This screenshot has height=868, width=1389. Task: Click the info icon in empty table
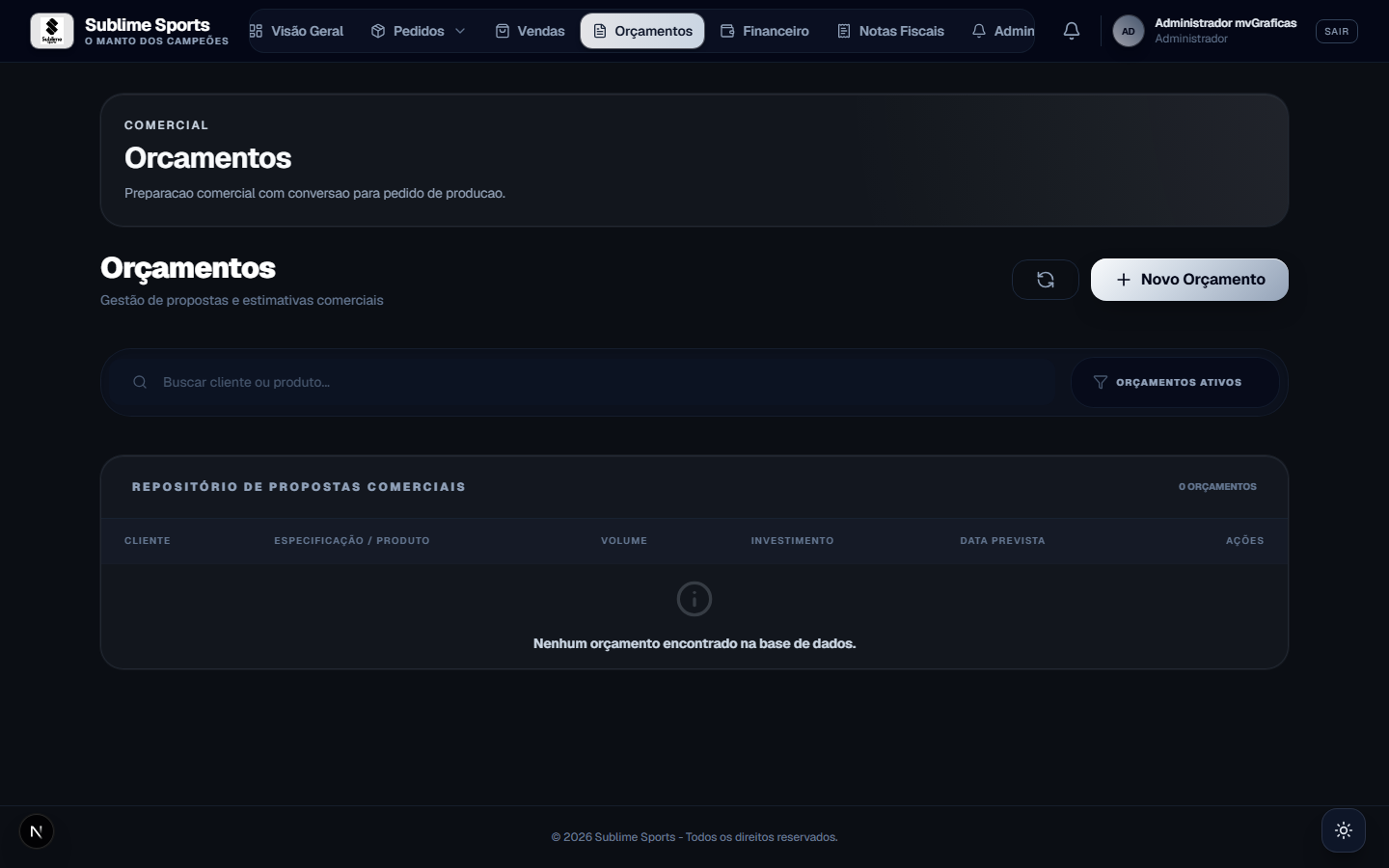pos(694,599)
